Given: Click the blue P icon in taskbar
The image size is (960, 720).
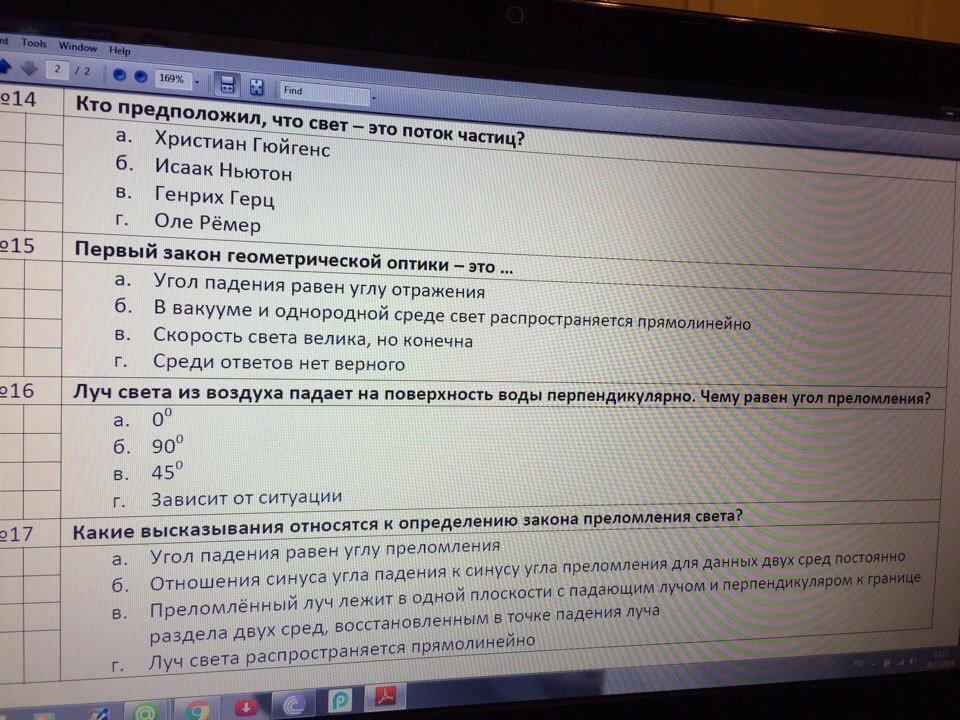Looking at the screenshot, I should [340, 700].
